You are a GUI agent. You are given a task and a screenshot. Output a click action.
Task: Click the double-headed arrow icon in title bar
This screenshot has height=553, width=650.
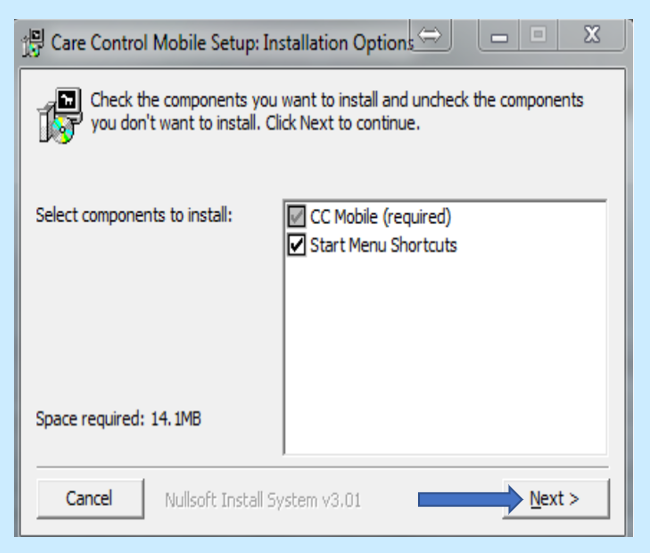[x=430, y=36]
